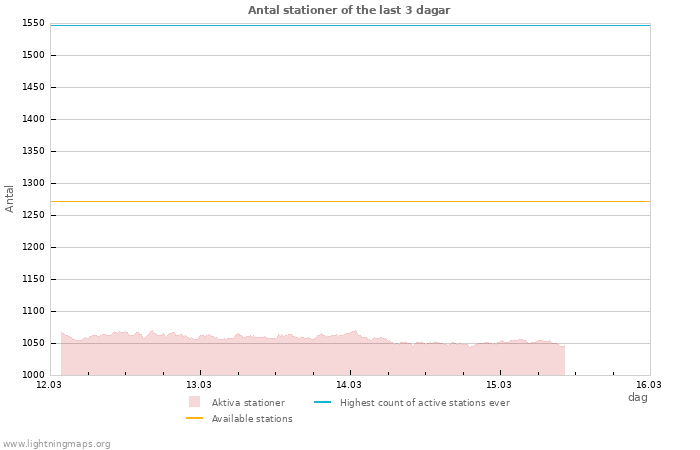The height and width of the screenshot is (450, 700).
Task: Open the www.lightningmaps.org watermark link
Action: tap(57, 444)
